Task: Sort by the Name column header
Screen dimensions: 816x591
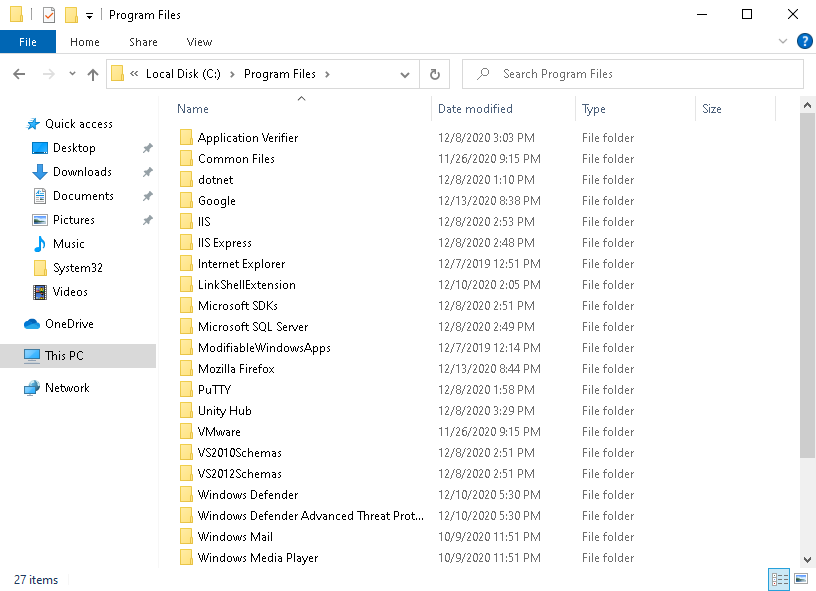Action: pos(193,109)
